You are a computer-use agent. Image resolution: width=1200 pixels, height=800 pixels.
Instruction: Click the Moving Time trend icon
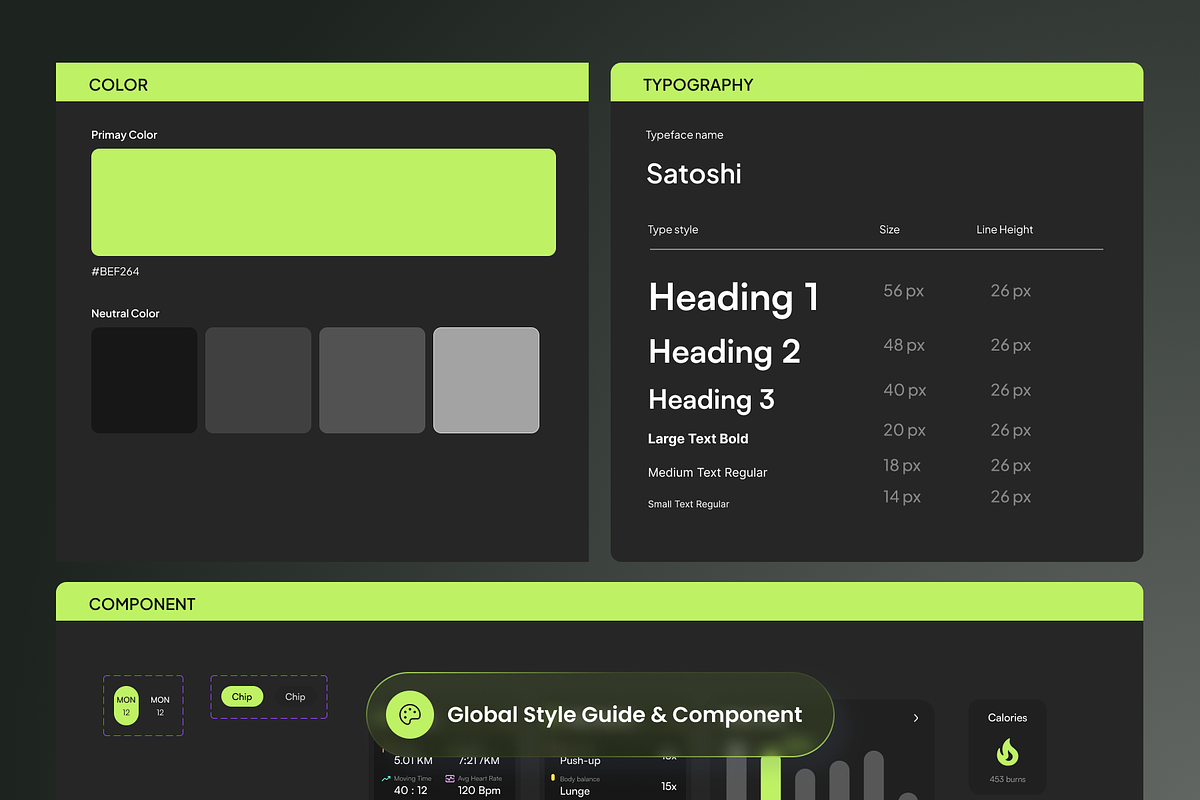386,778
